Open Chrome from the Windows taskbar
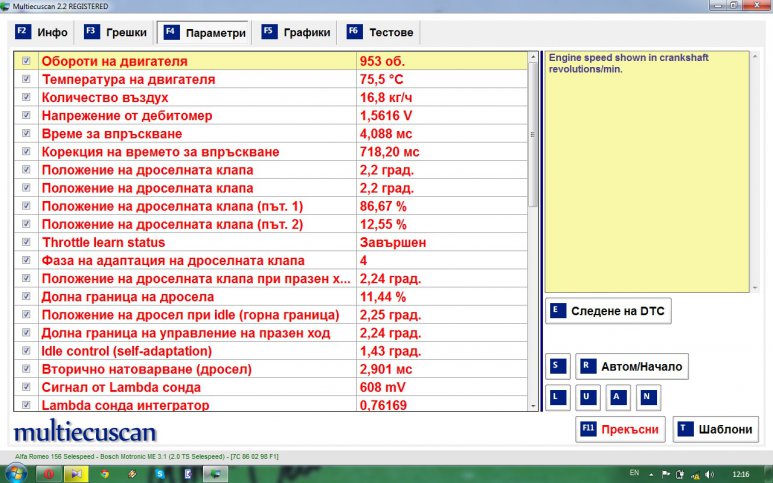 104,473
